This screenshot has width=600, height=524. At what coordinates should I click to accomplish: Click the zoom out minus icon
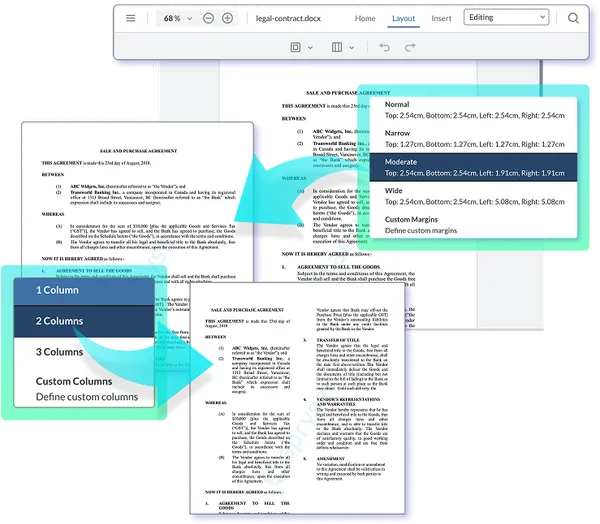pyautogui.click(x=208, y=18)
